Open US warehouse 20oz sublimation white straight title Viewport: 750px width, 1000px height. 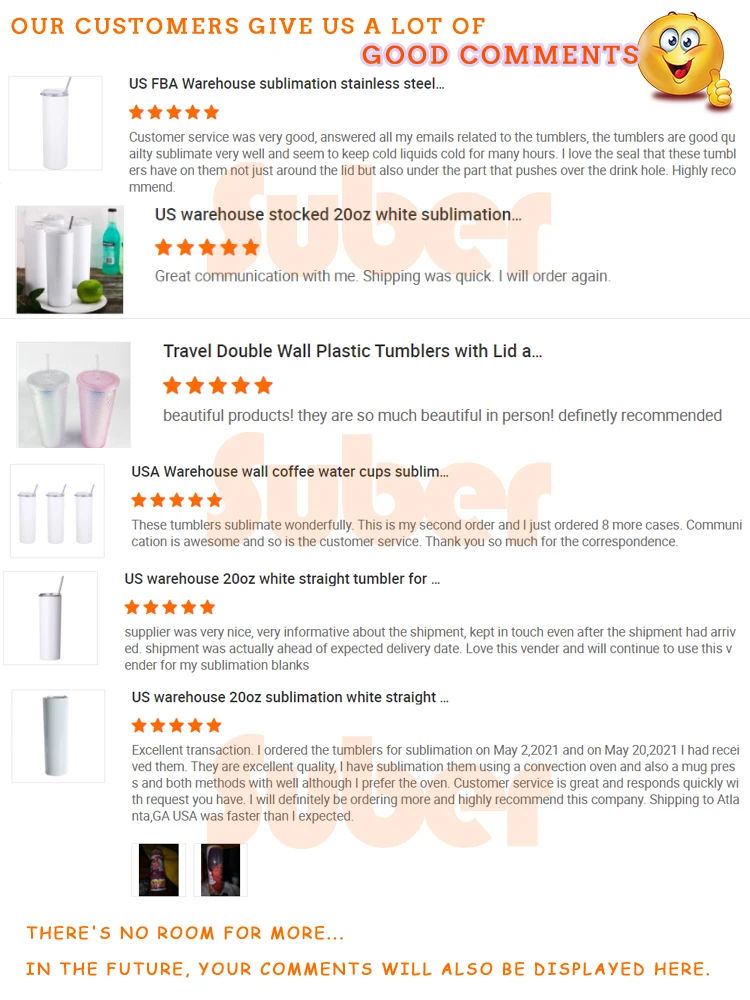point(290,698)
